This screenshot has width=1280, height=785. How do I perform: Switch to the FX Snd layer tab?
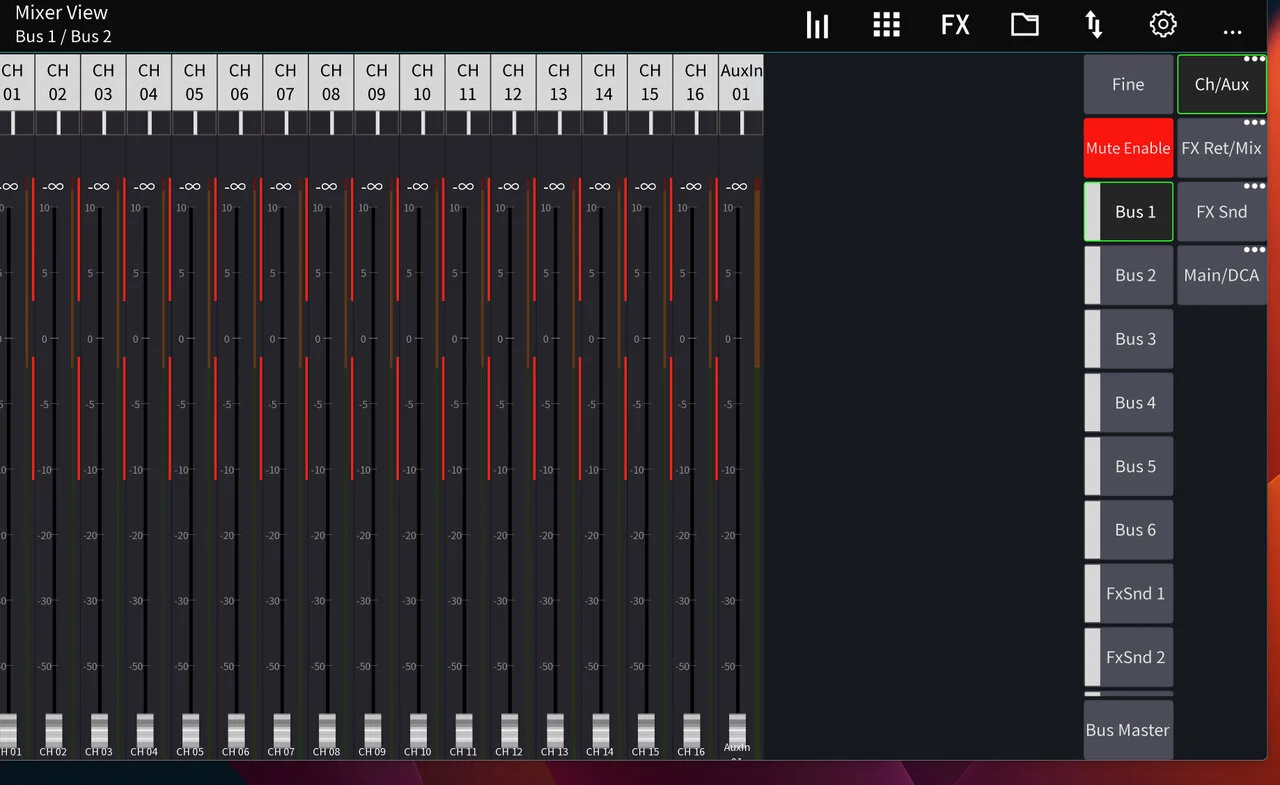(x=1222, y=212)
